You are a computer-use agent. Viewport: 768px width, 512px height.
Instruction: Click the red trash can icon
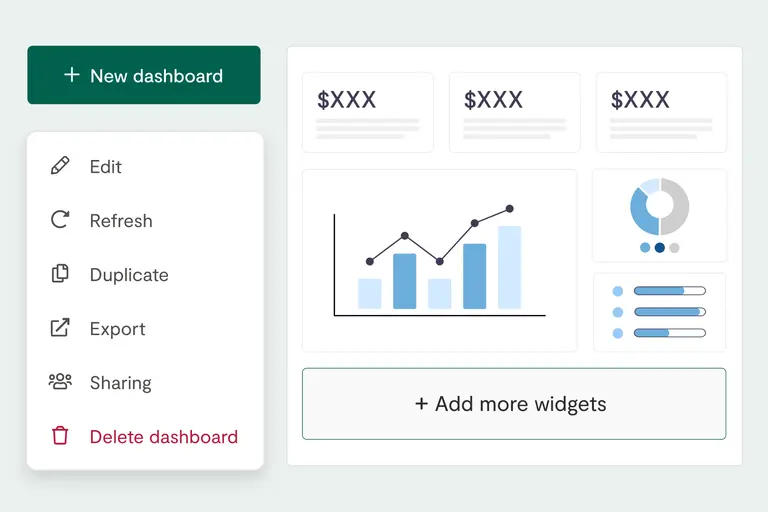tap(60, 436)
